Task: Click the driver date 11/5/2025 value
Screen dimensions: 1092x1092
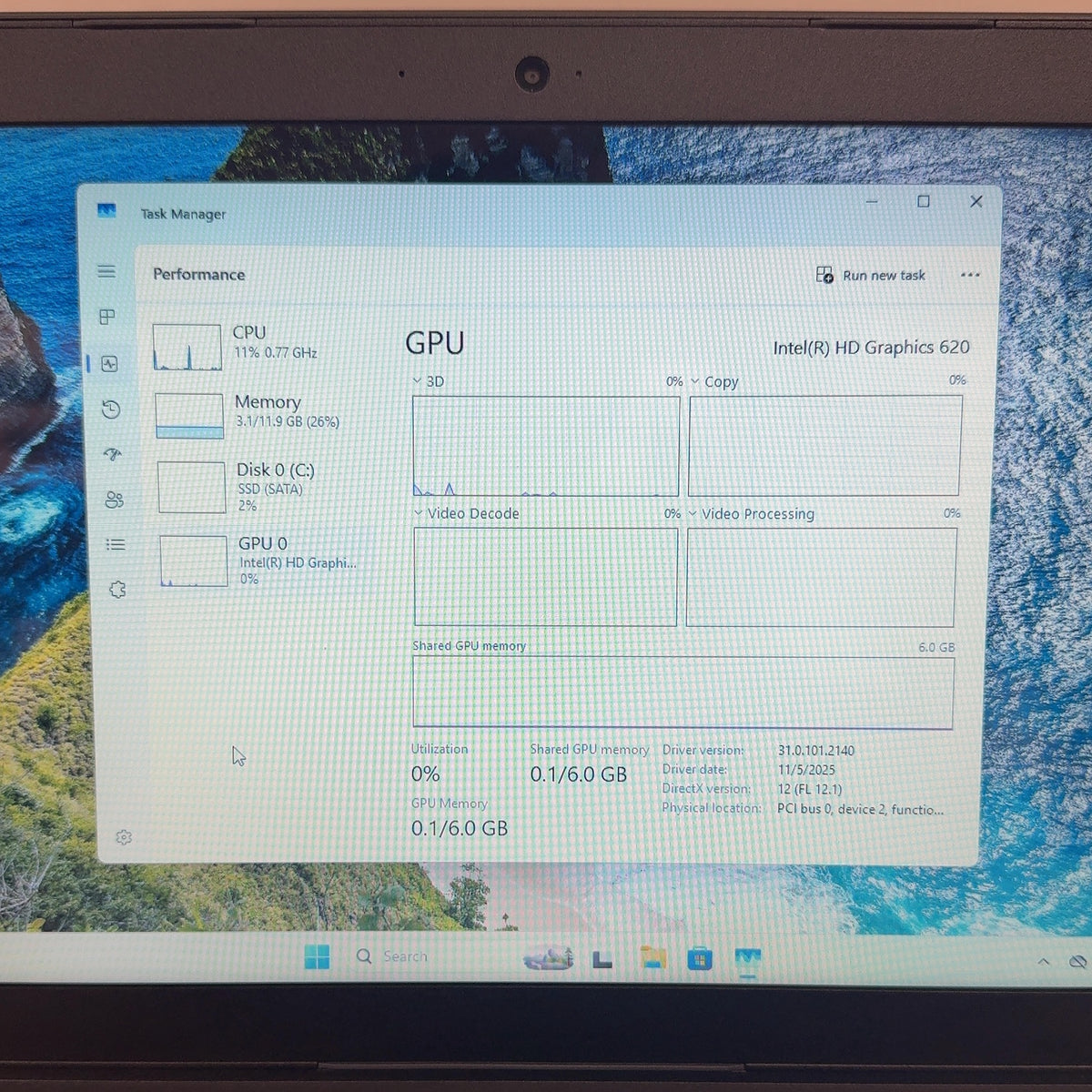Action: [806, 770]
